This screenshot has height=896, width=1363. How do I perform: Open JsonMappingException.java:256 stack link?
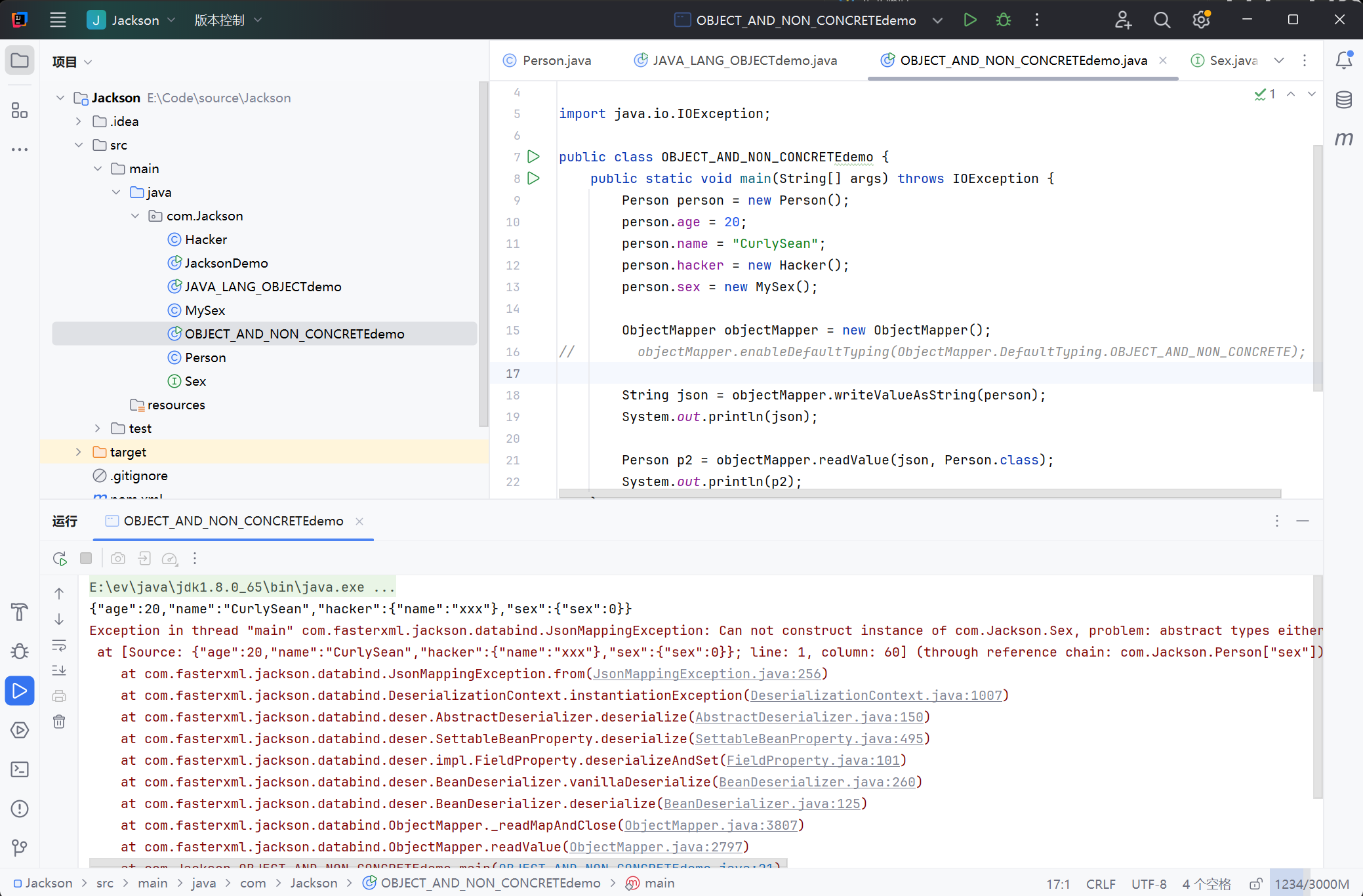pyautogui.click(x=707, y=674)
